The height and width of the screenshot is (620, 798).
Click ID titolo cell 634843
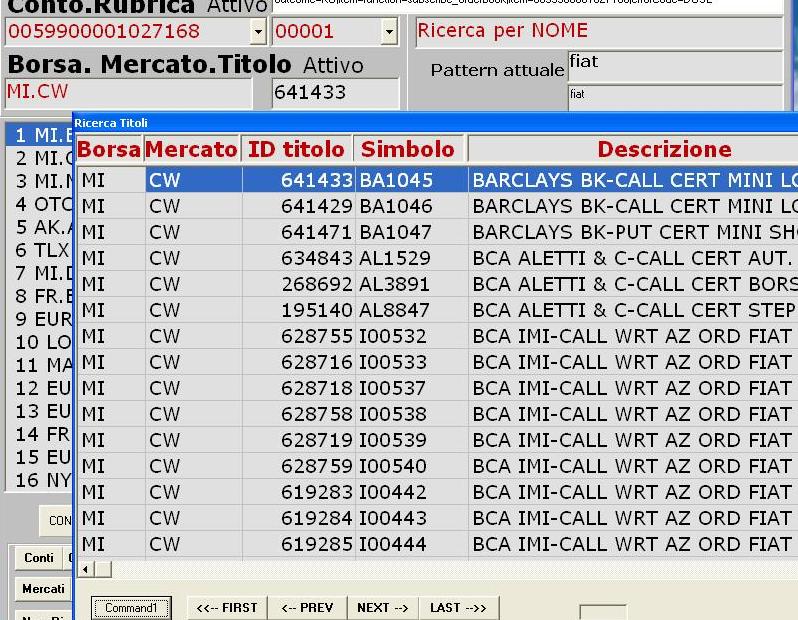[x=299, y=258]
